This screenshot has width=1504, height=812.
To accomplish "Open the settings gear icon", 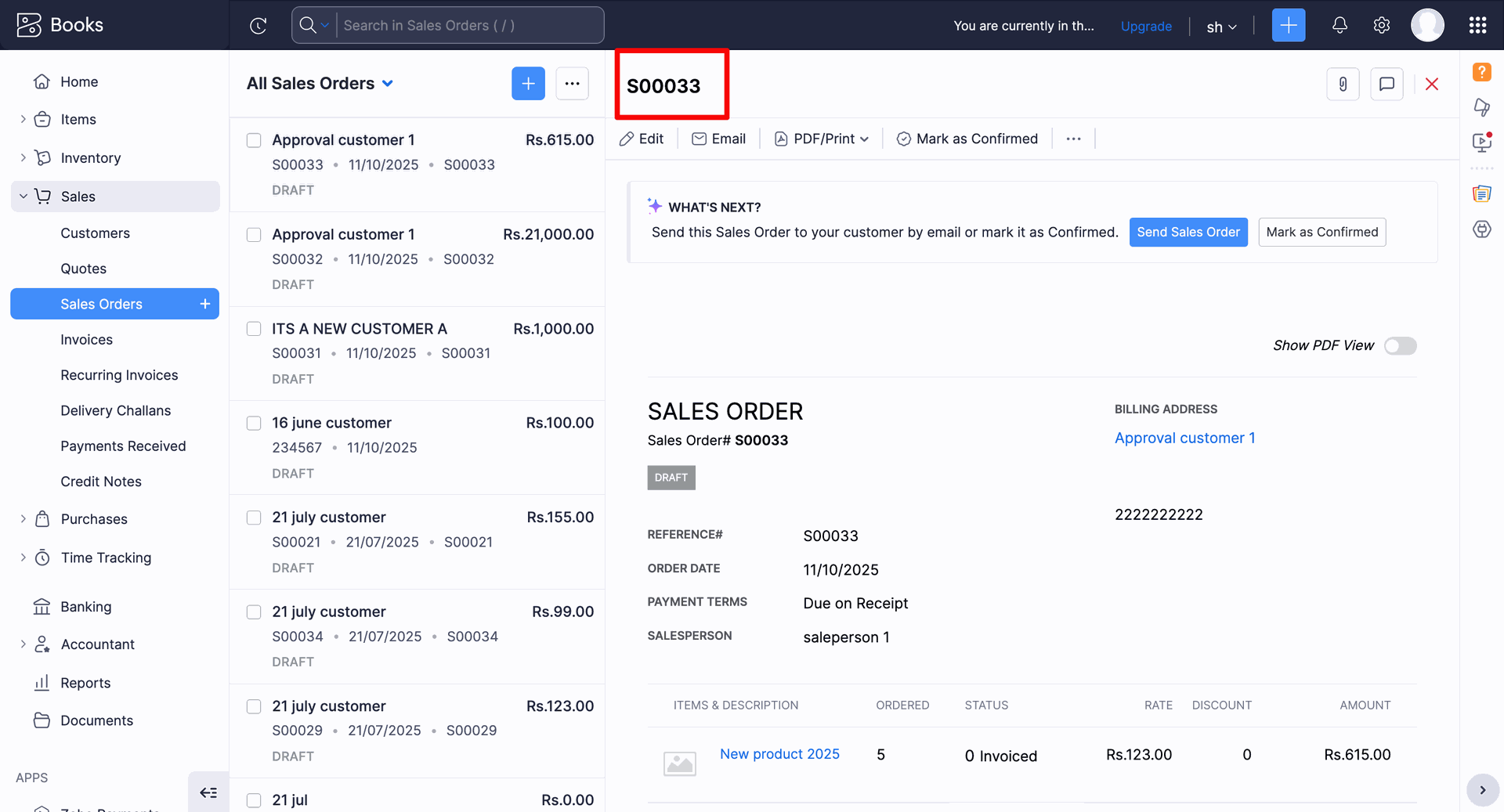I will pyautogui.click(x=1382, y=25).
